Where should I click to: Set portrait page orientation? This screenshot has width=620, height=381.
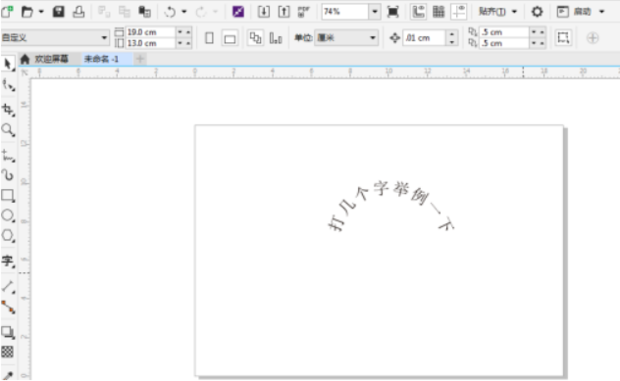pos(210,38)
